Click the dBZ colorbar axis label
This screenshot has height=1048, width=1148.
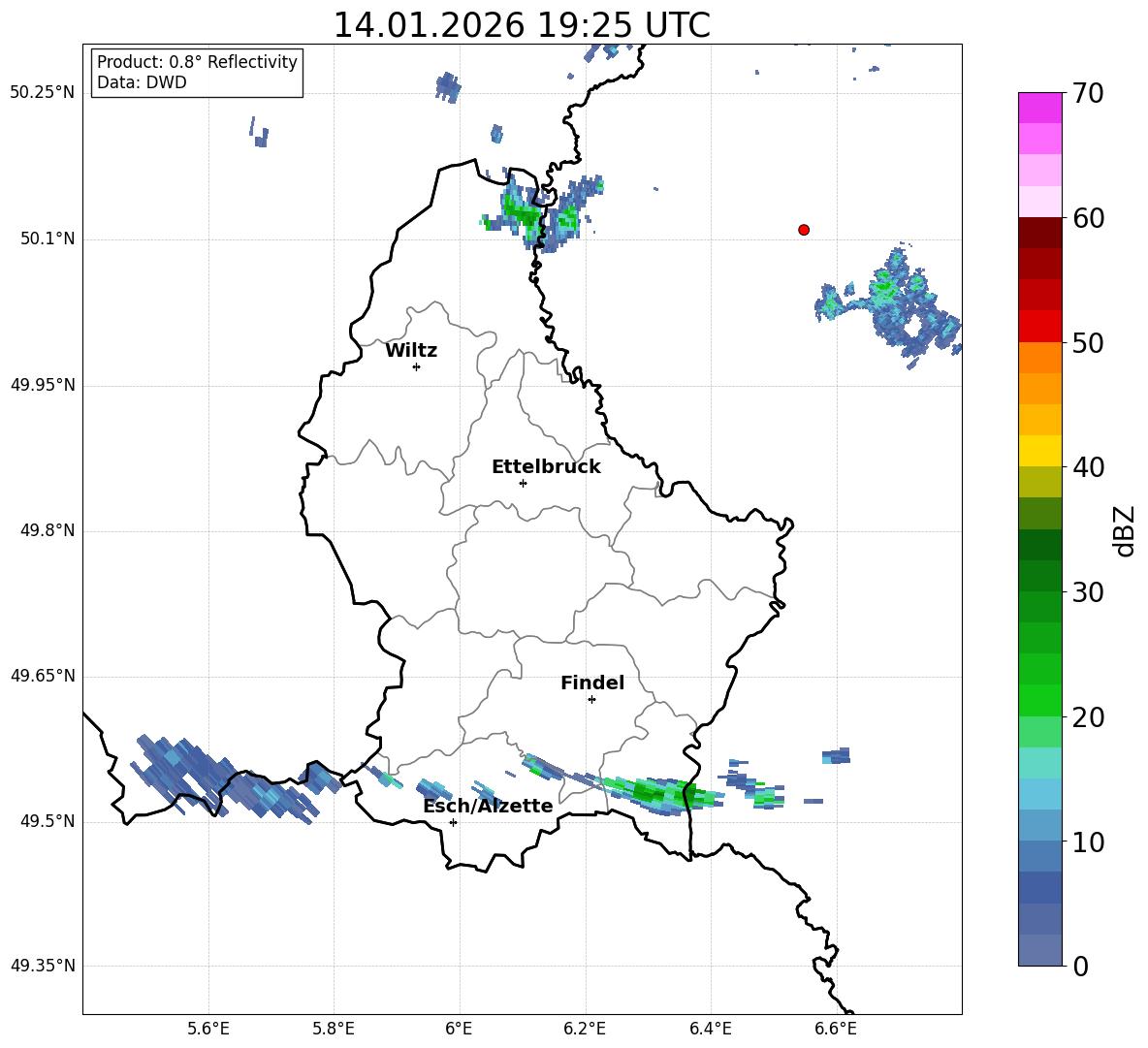[x=1125, y=531]
